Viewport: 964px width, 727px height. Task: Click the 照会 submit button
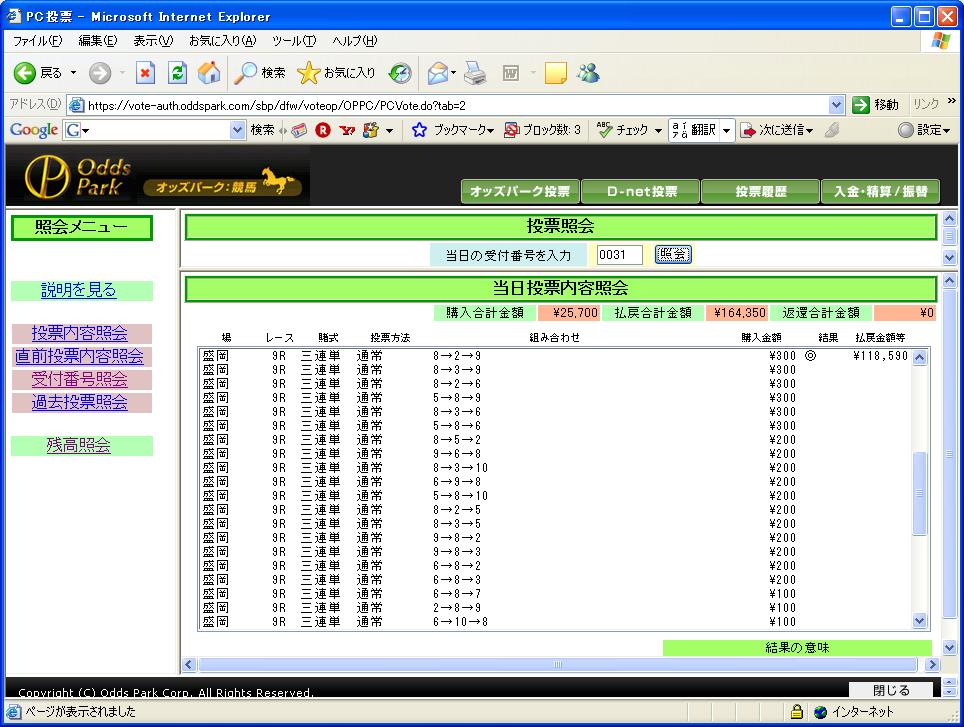click(x=673, y=254)
